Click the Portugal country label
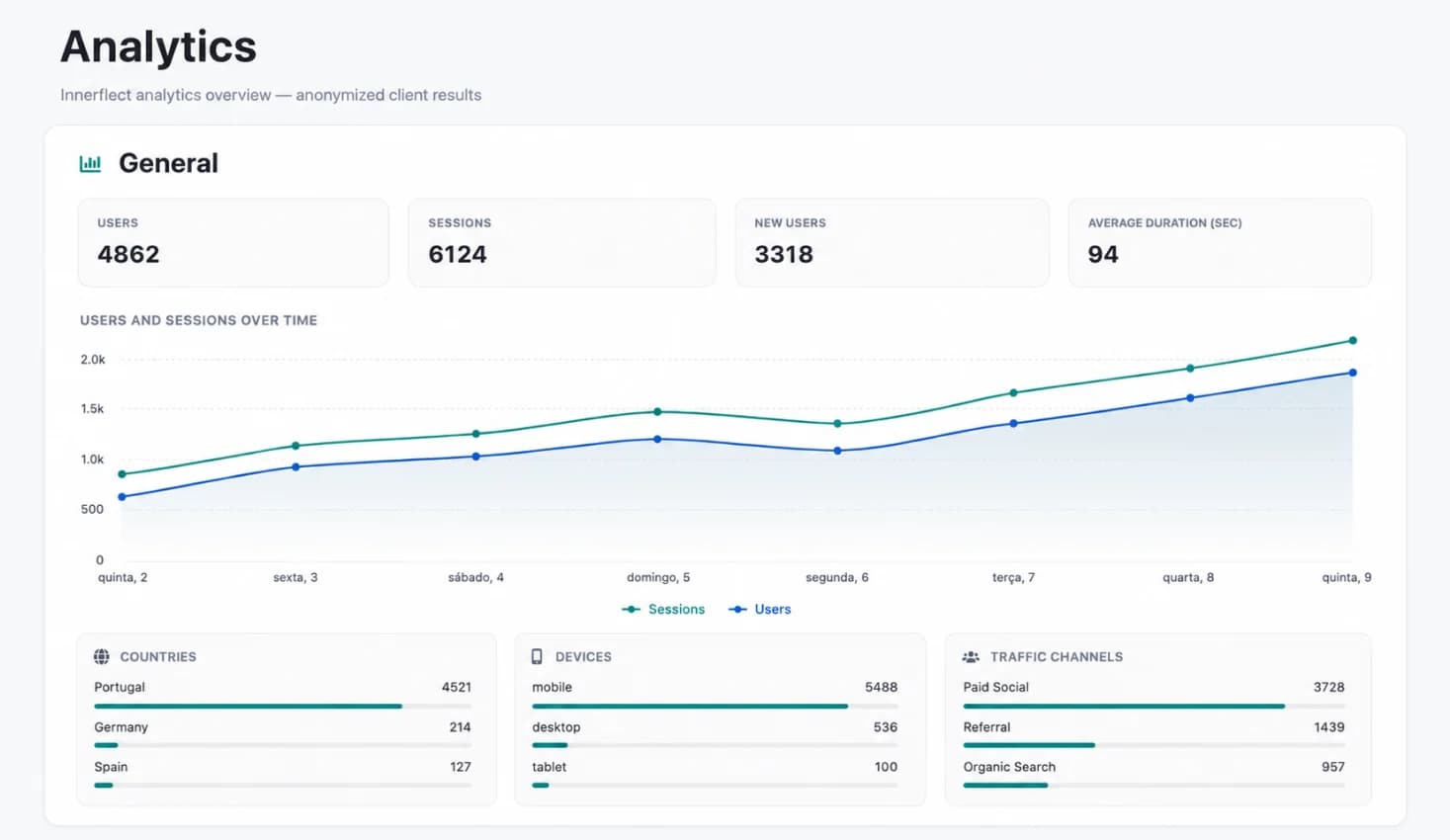The image size is (1450, 840). [120, 687]
